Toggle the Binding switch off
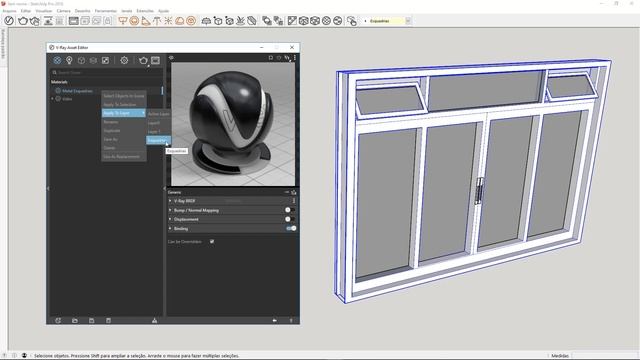 291,228
